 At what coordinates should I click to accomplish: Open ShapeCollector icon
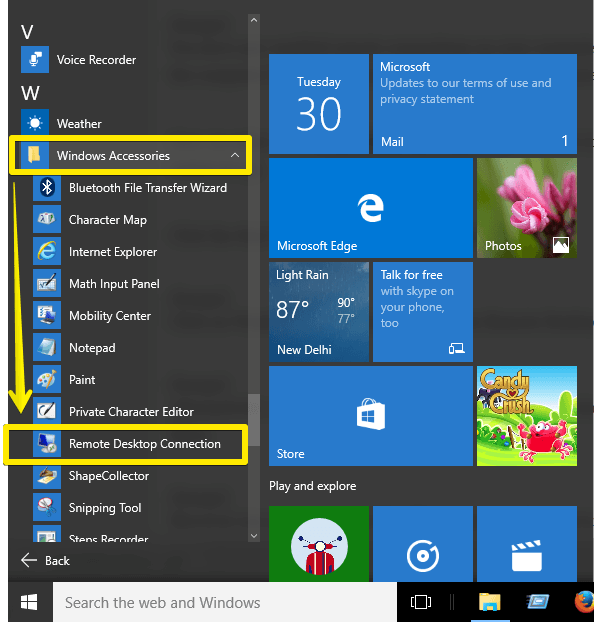coord(47,475)
